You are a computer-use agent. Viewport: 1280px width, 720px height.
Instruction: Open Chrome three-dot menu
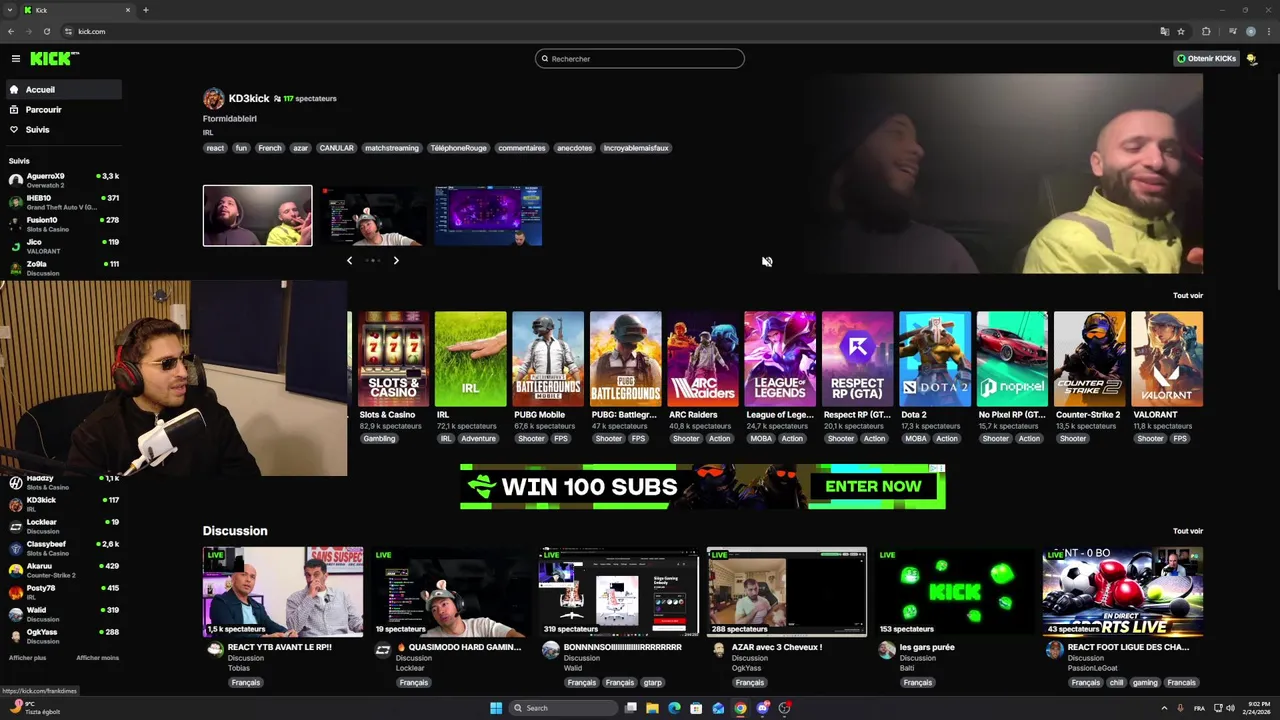pos(1268,31)
